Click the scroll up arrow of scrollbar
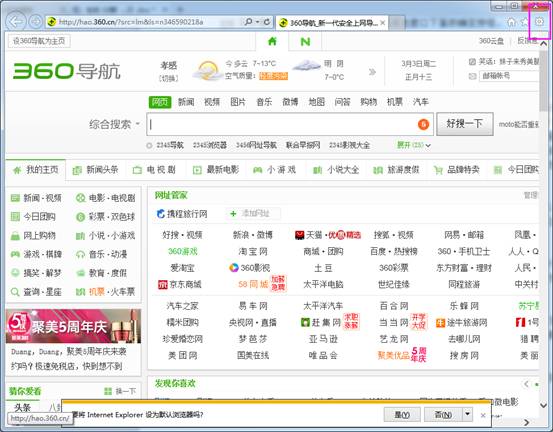 543,44
